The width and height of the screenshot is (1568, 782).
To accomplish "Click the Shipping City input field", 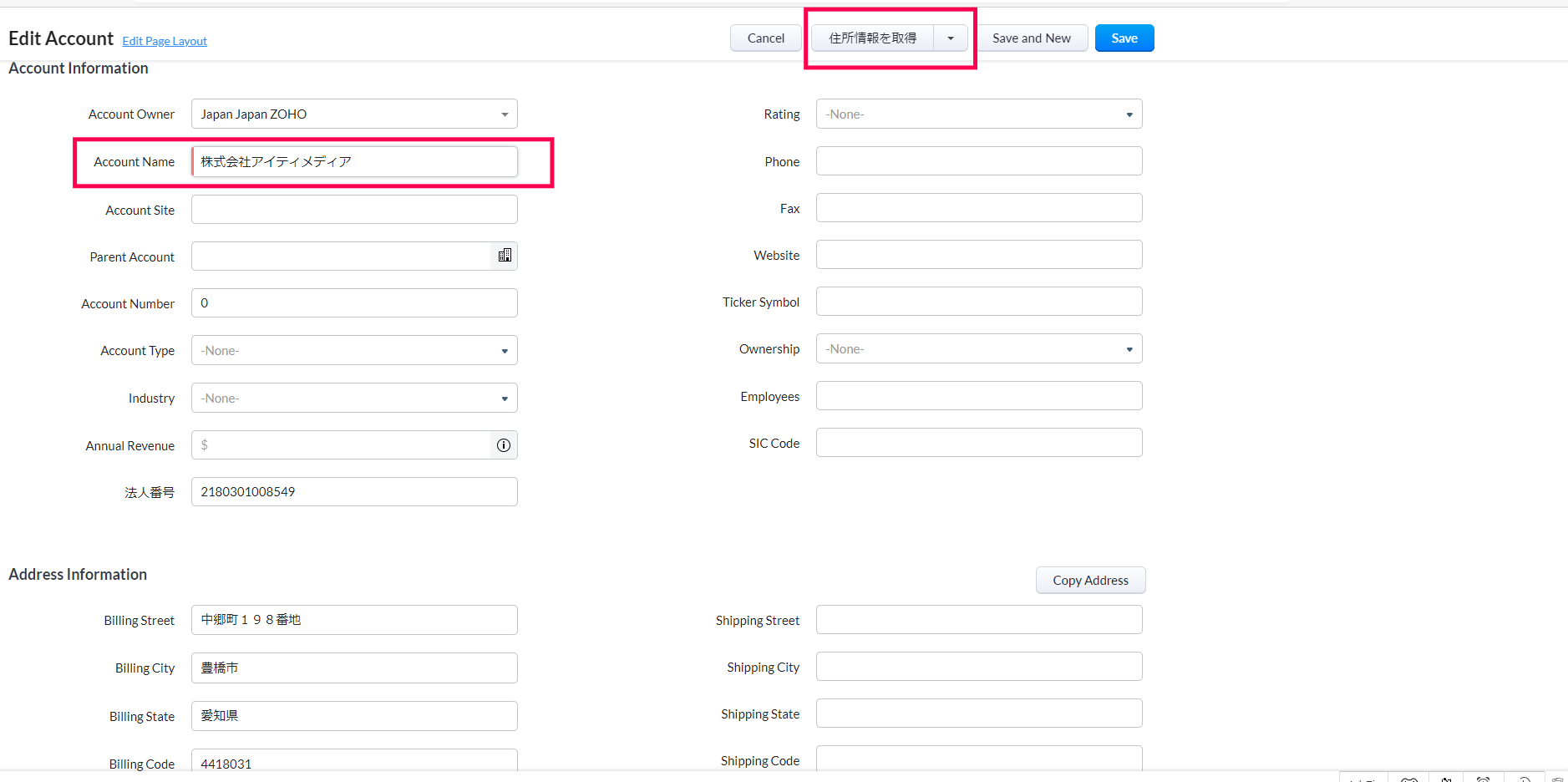I will pyautogui.click(x=978, y=667).
